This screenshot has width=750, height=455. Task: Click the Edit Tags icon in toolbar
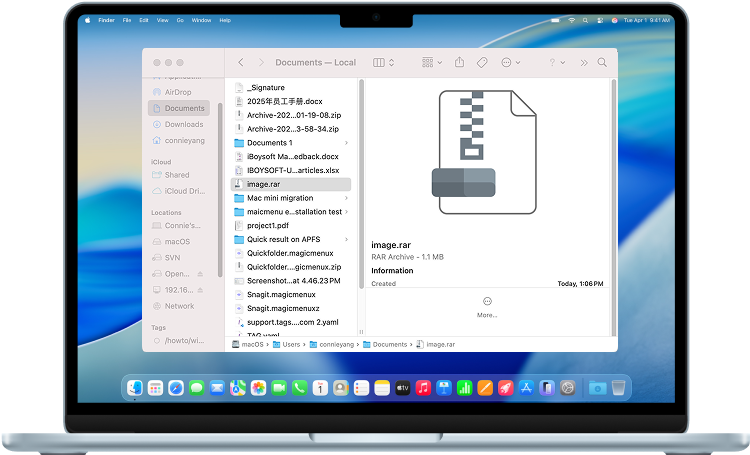[481, 62]
